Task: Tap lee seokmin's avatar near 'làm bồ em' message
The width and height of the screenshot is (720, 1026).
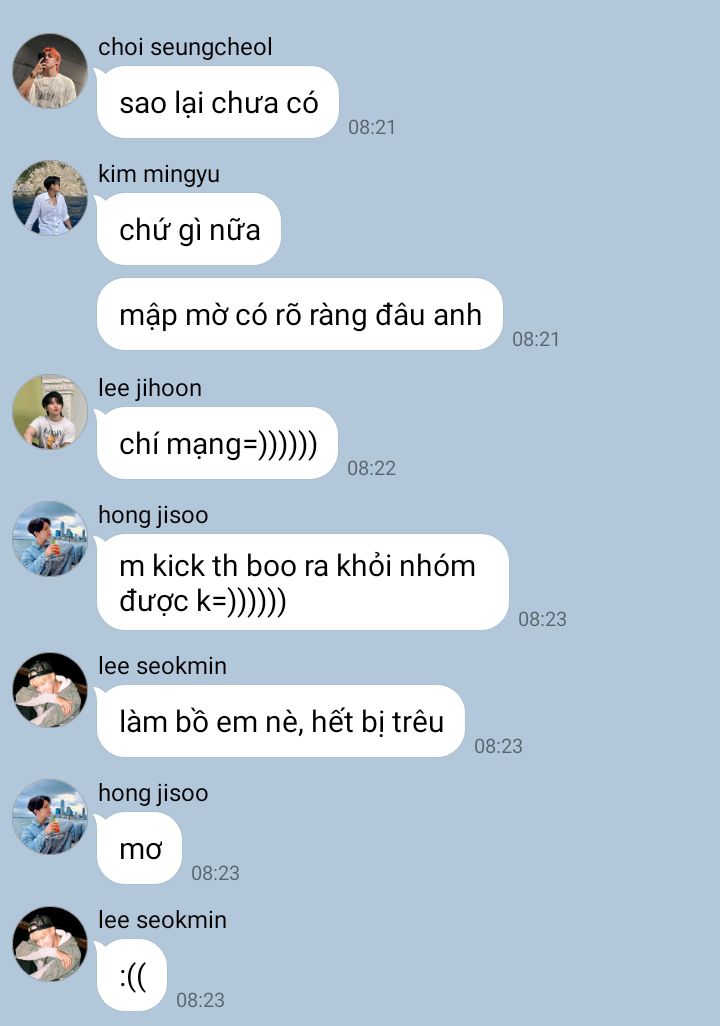Action: pyautogui.click(x=50, y=690)
